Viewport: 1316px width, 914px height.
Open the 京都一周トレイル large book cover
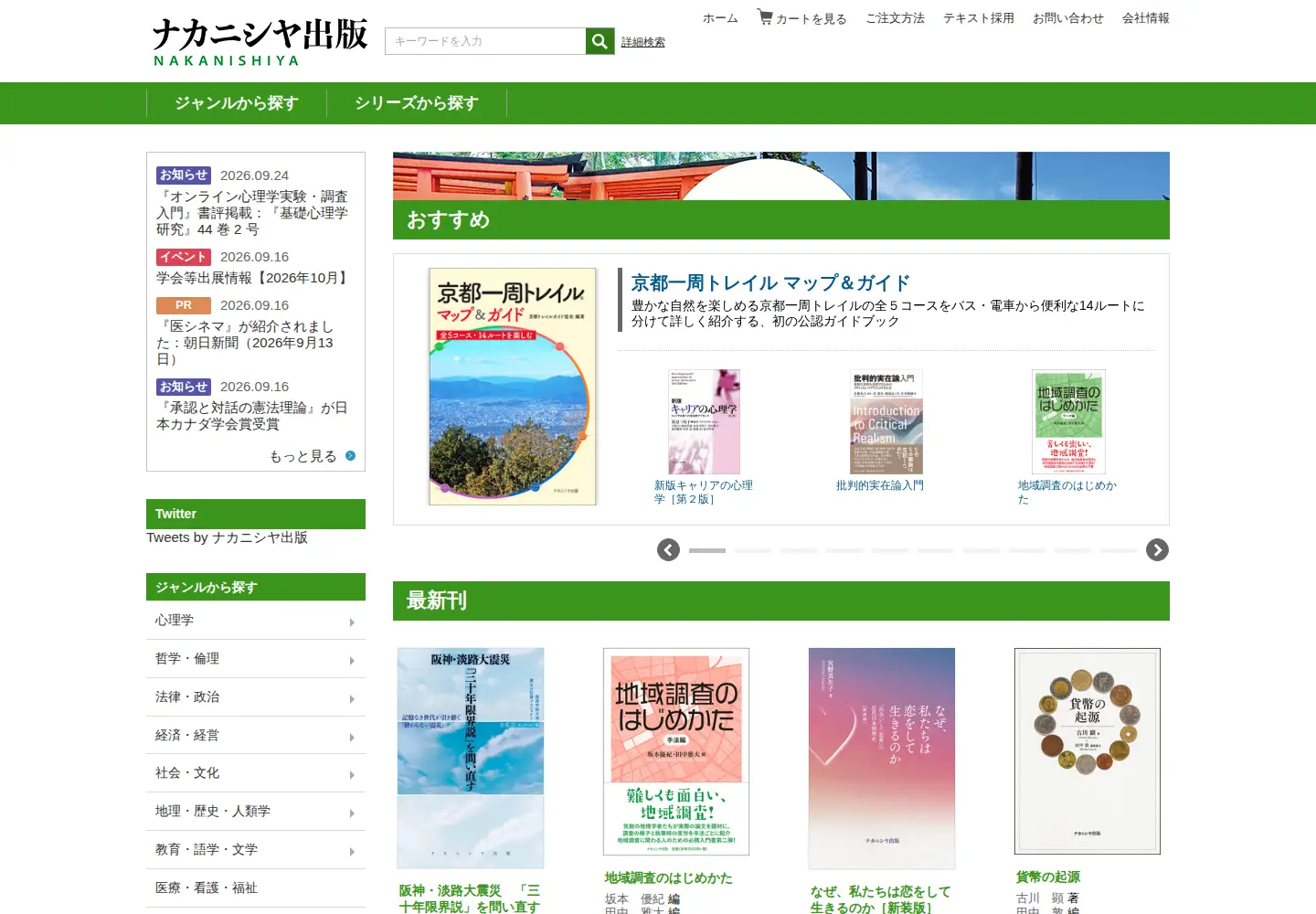[513, 387]
